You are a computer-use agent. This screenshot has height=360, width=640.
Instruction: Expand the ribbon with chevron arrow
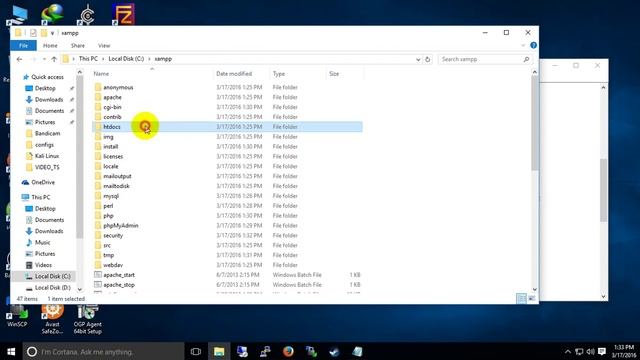(x=523, y=45)
